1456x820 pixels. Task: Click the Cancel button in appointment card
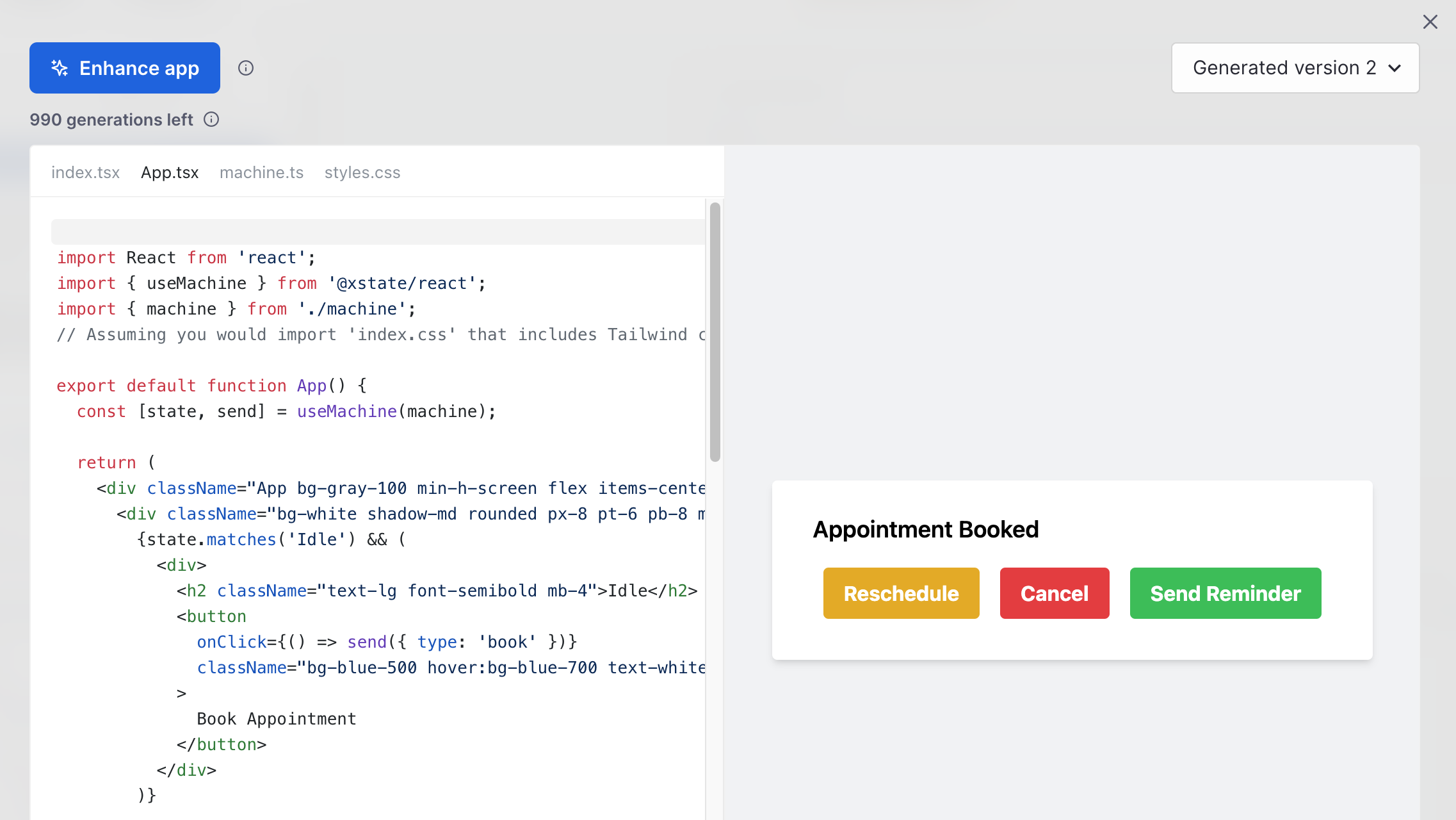1054,593
